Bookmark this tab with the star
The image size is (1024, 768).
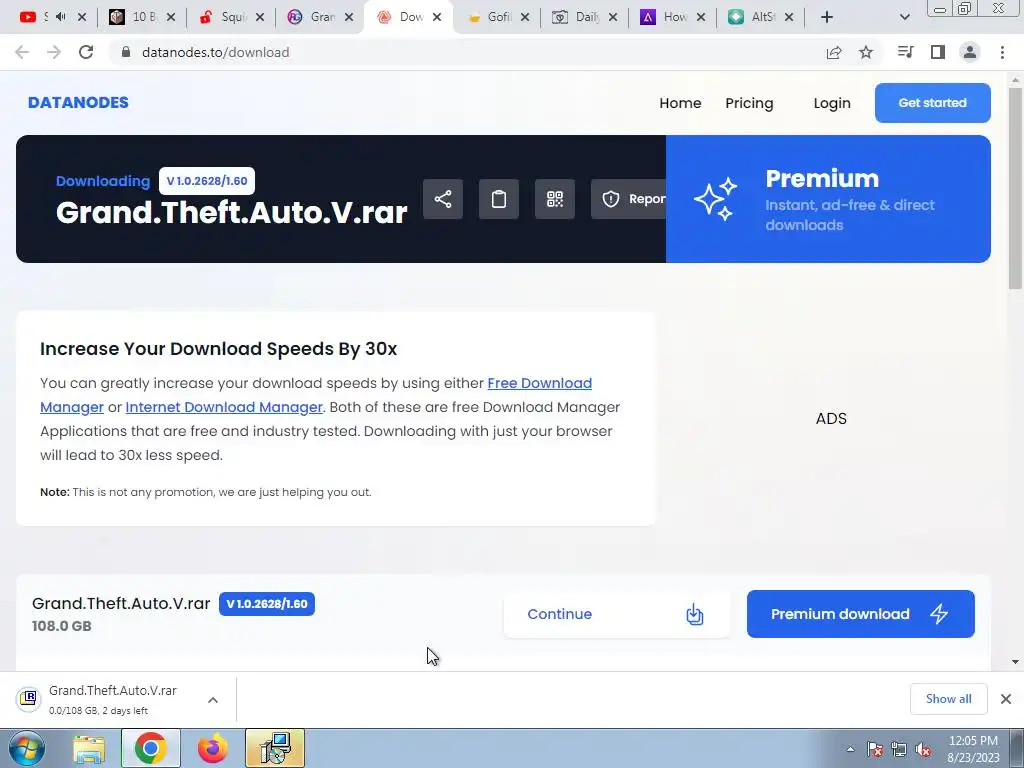866,52
